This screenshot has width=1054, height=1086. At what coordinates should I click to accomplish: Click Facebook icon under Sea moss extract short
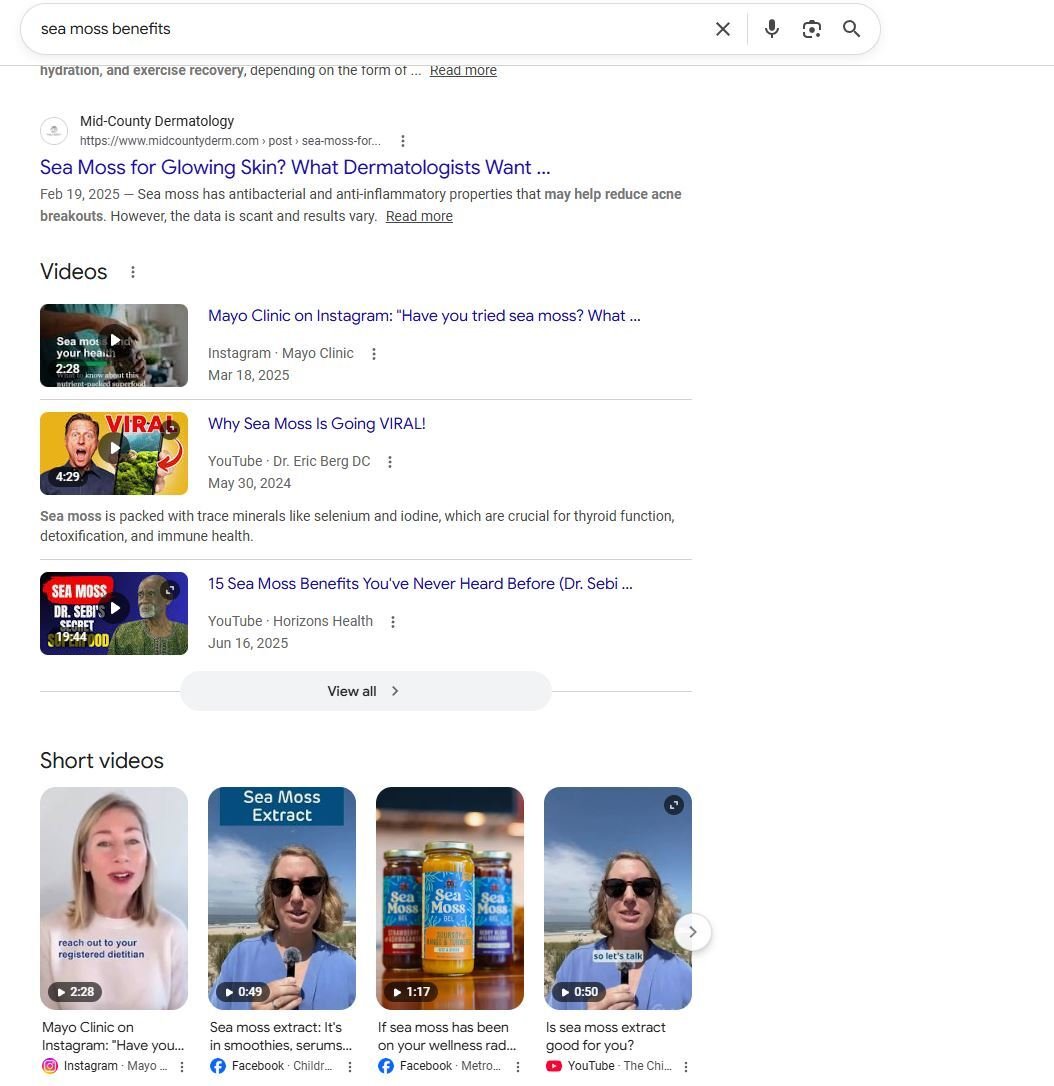[x=217, y=1067]
